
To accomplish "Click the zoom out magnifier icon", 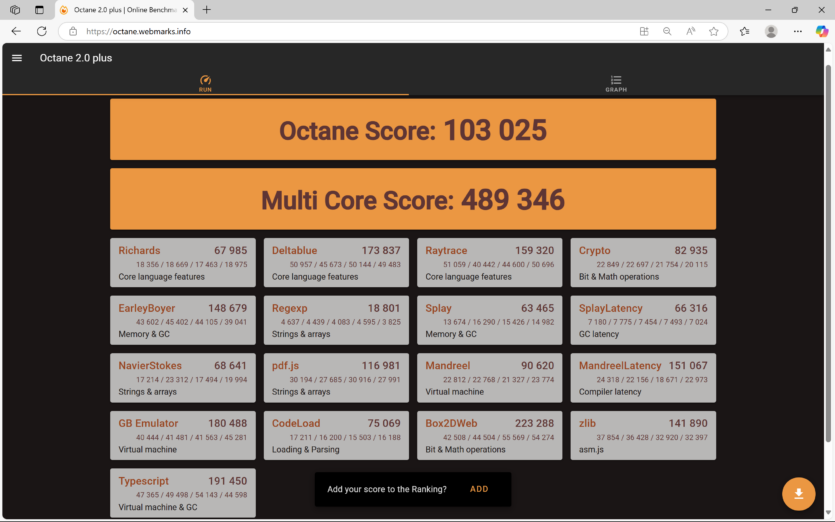I will [667, 31].
